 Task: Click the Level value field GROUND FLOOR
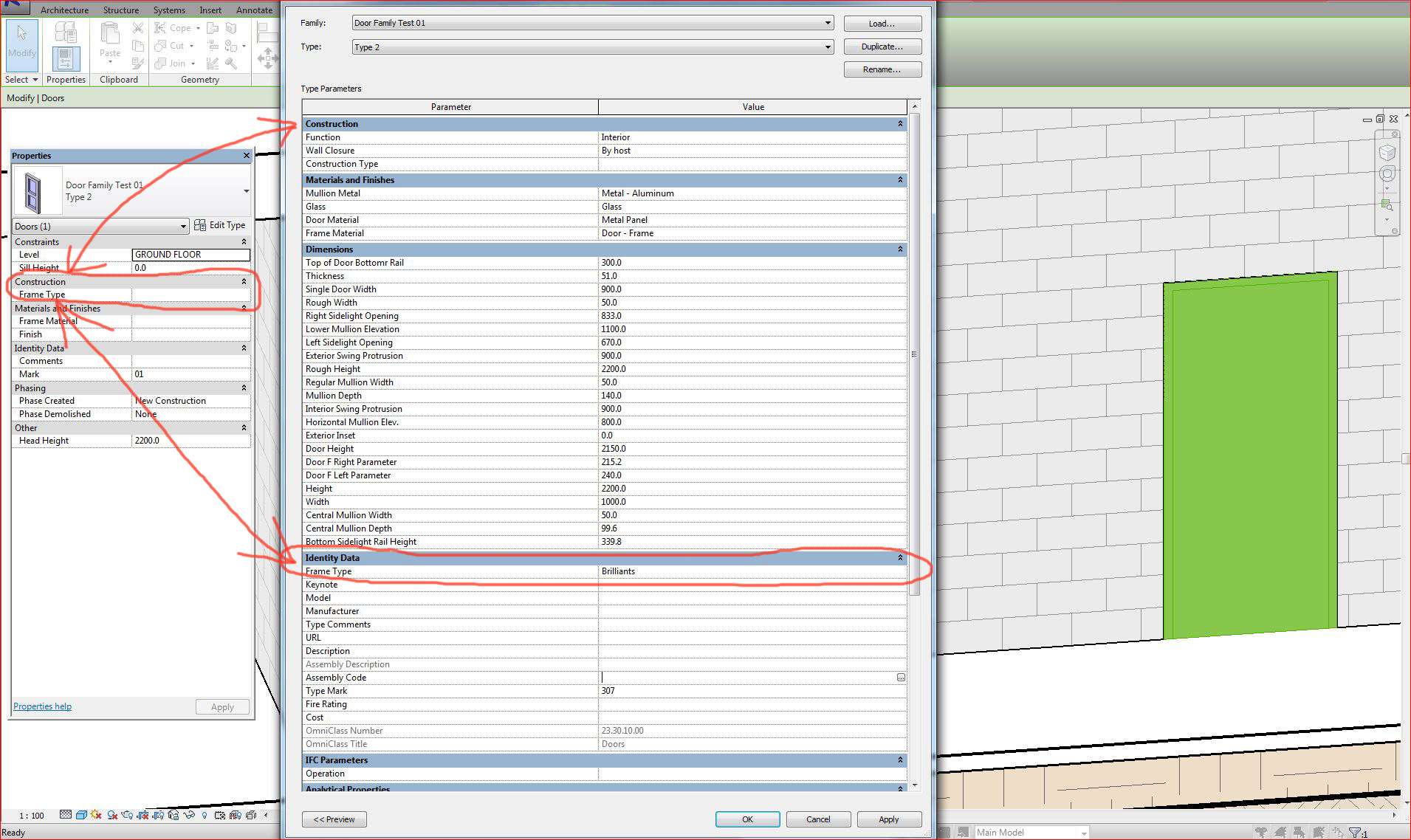pos(191,255)
